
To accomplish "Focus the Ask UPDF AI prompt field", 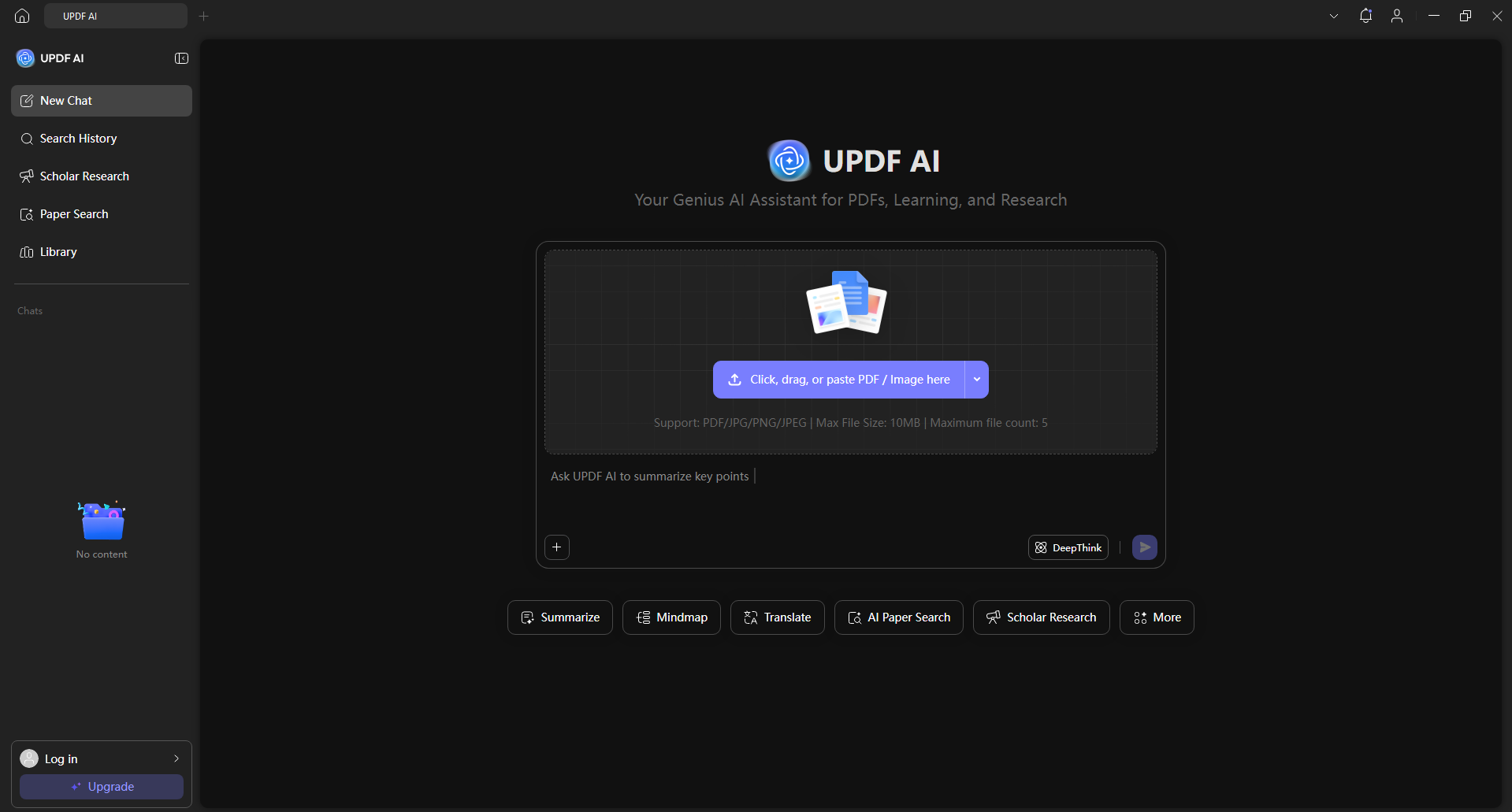I will click(x=851, y=492).
